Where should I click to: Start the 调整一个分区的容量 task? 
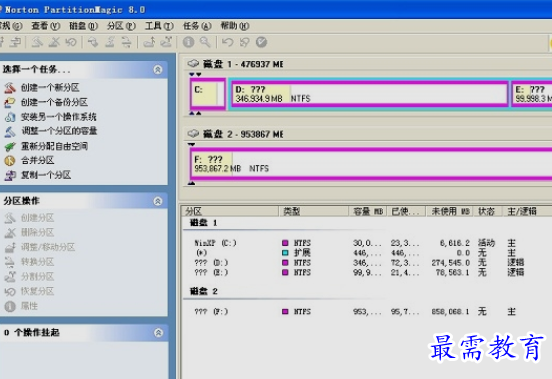click(x=59, y=131)
